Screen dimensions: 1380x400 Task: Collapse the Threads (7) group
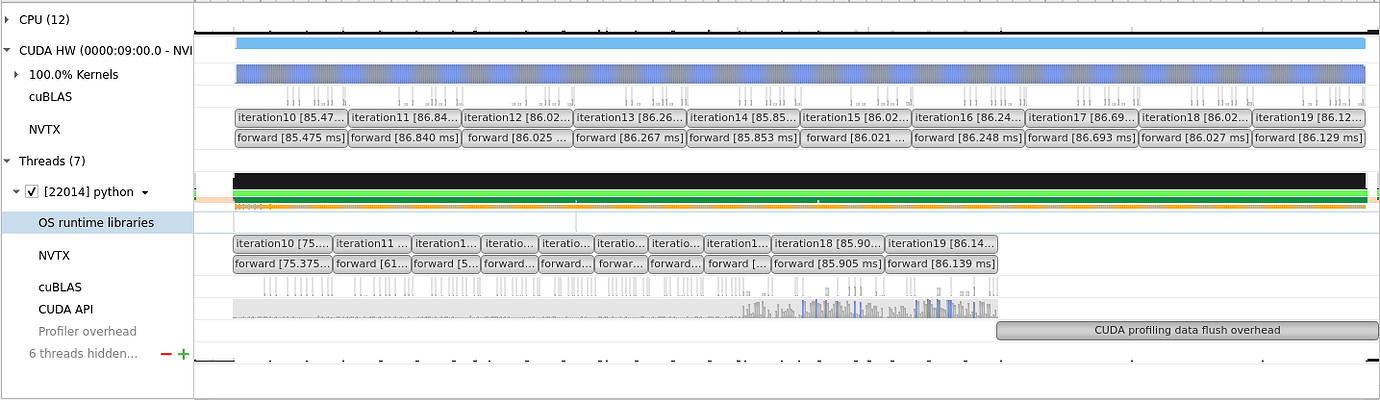pyautogui.click(x=7, y=161)
